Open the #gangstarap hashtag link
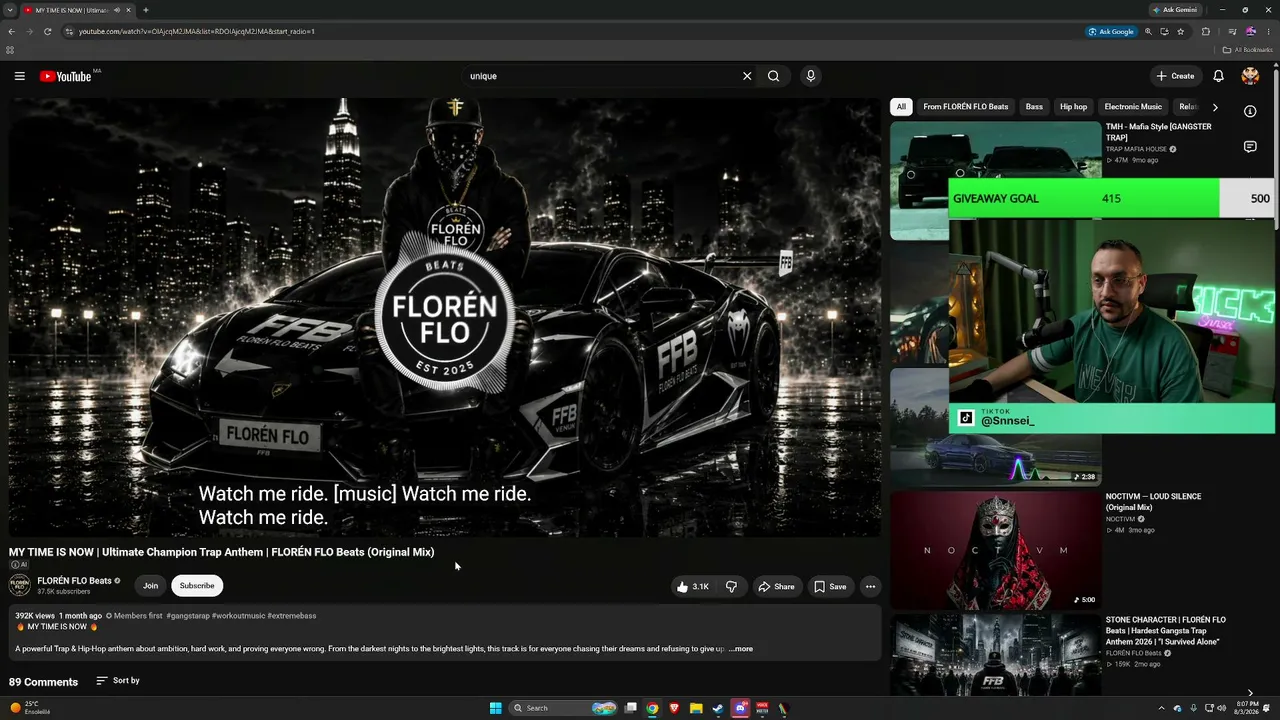The image size is (1280, 720). [x=190, y=616]
